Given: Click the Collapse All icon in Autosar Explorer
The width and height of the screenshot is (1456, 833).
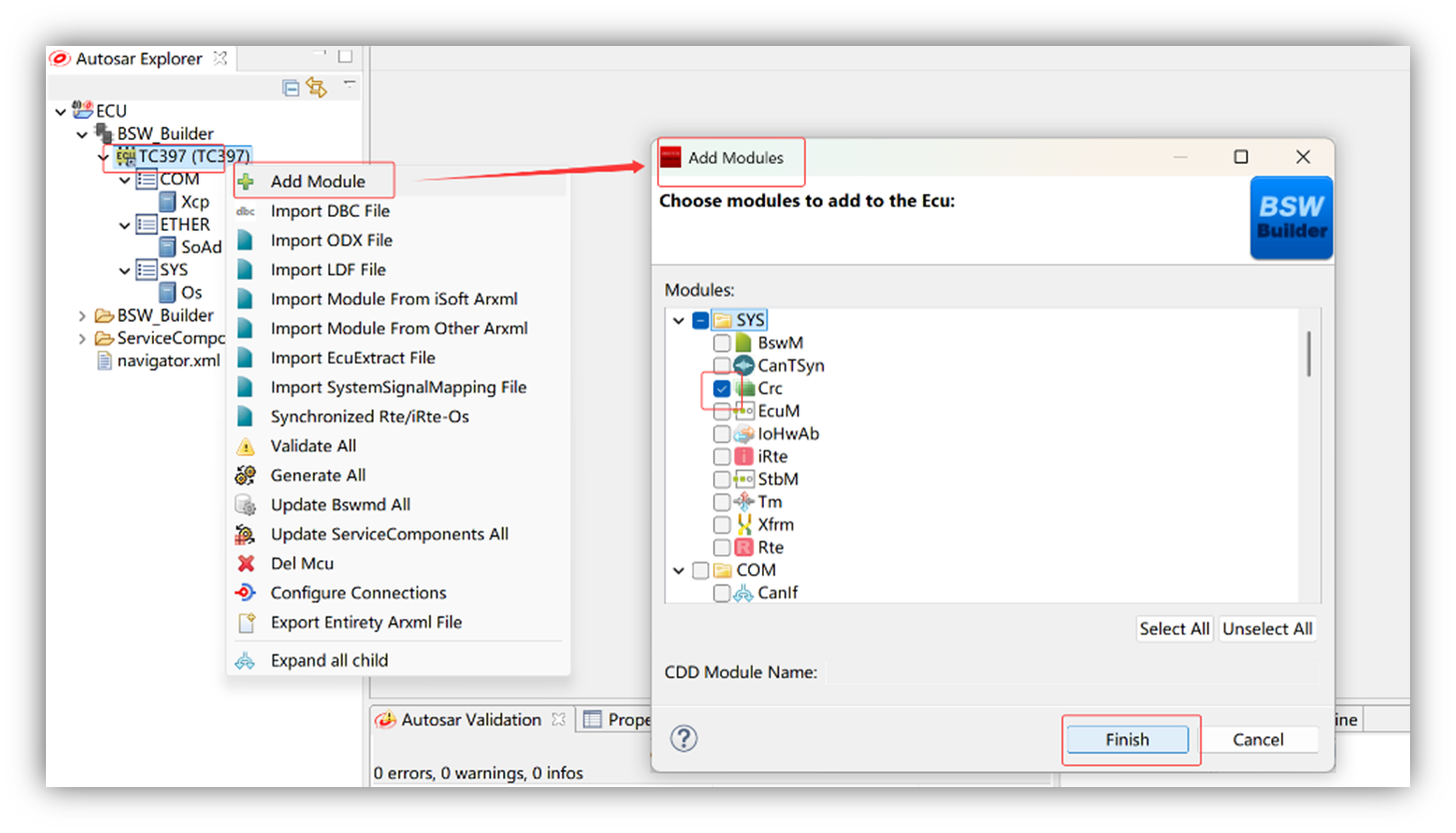Looking at the screenshot, I should coord(291,88).
